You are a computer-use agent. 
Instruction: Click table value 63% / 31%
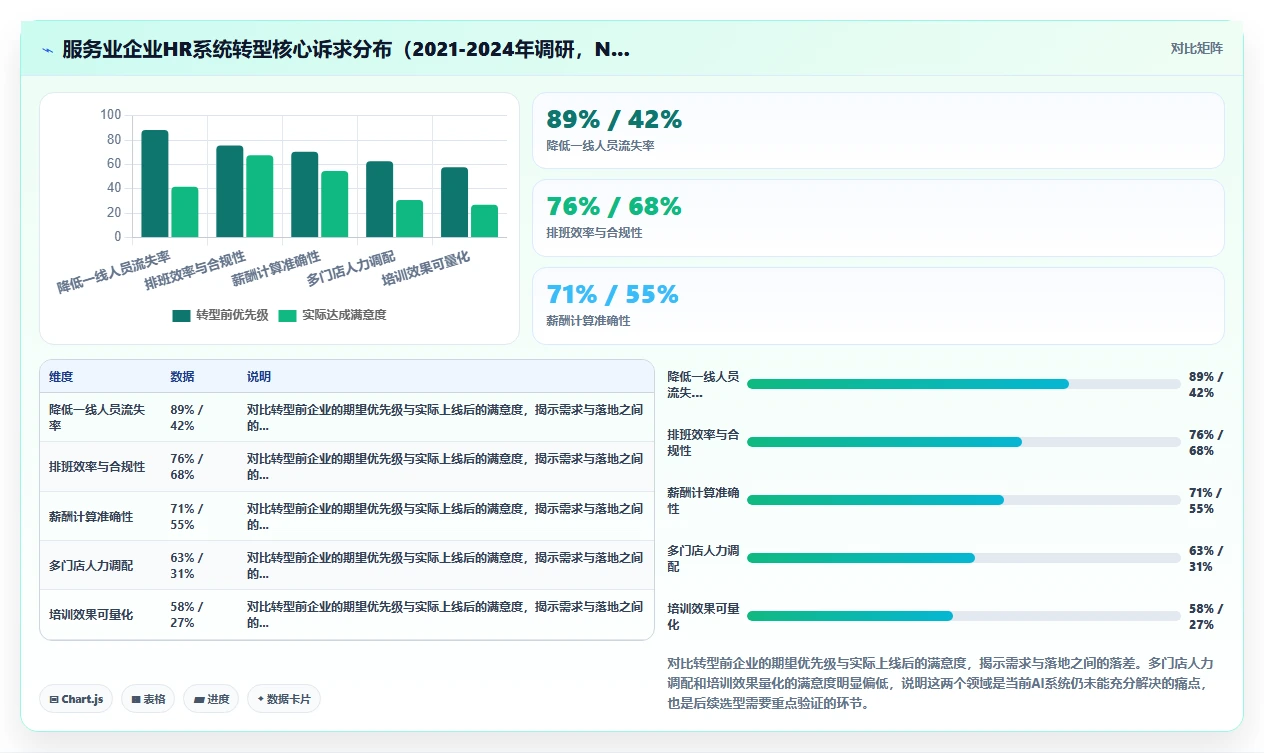(187, 565)
